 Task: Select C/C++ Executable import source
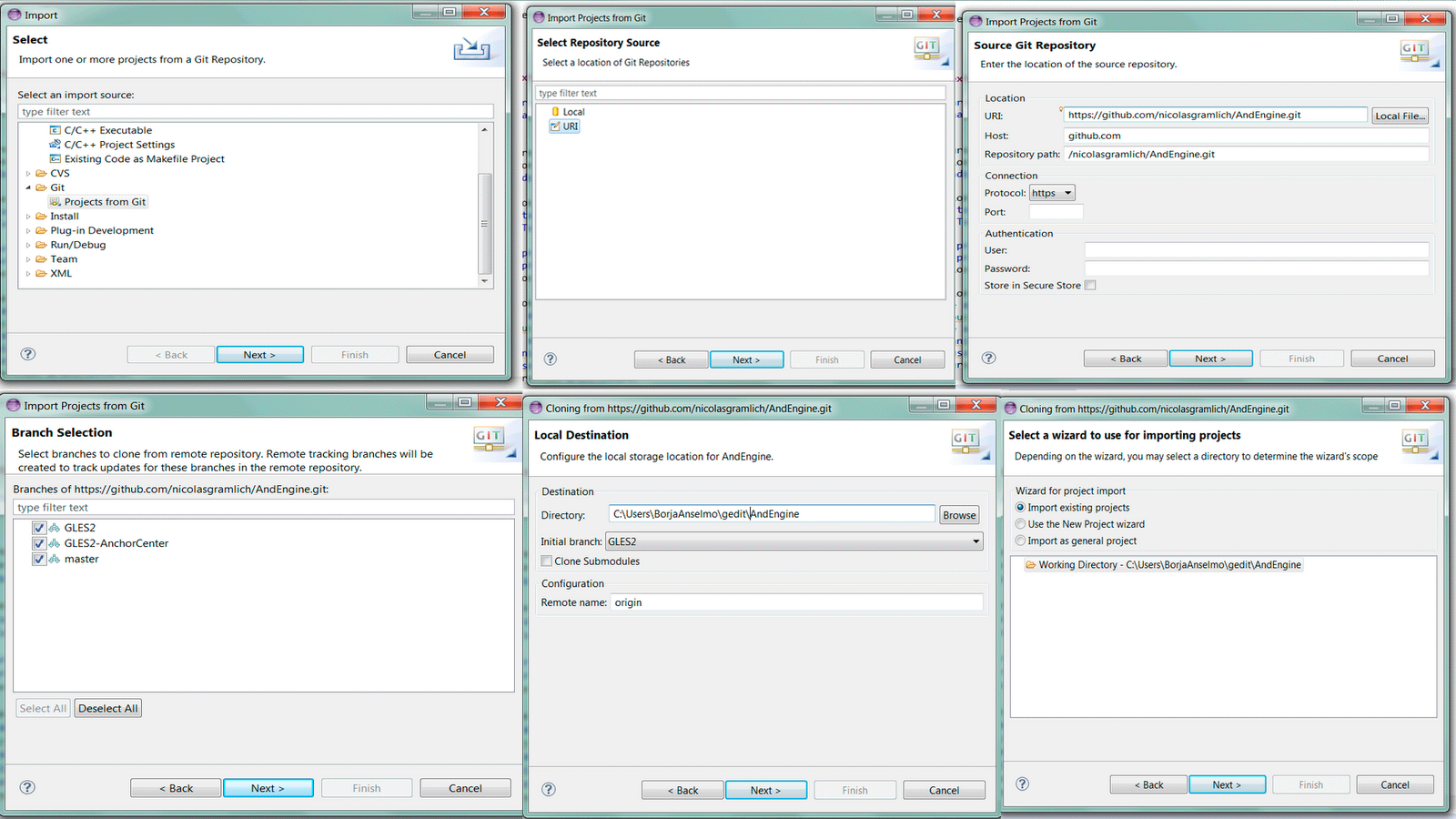(x=101, y=130)
